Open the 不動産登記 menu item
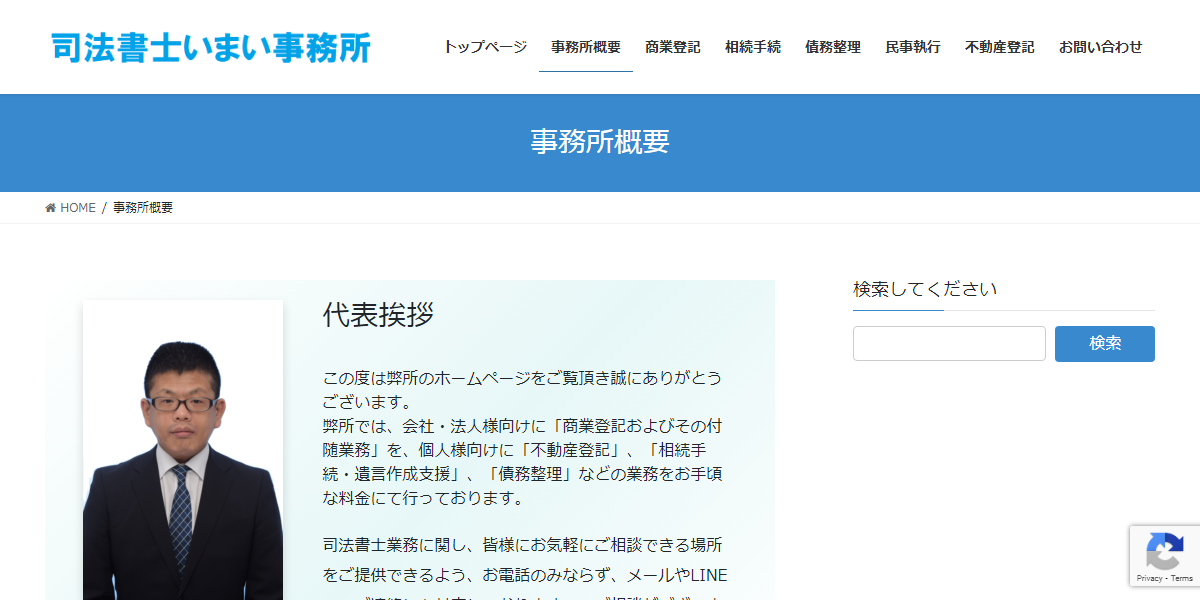The height and width of the screenshot is (600, 1200). point(999,46)
